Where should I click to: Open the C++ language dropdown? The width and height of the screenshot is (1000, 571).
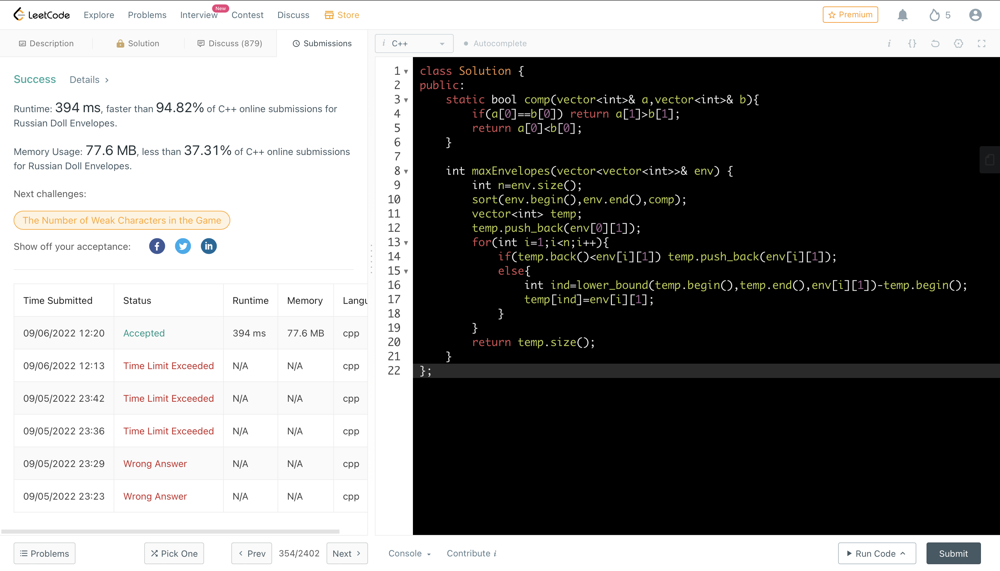point(414,44)
